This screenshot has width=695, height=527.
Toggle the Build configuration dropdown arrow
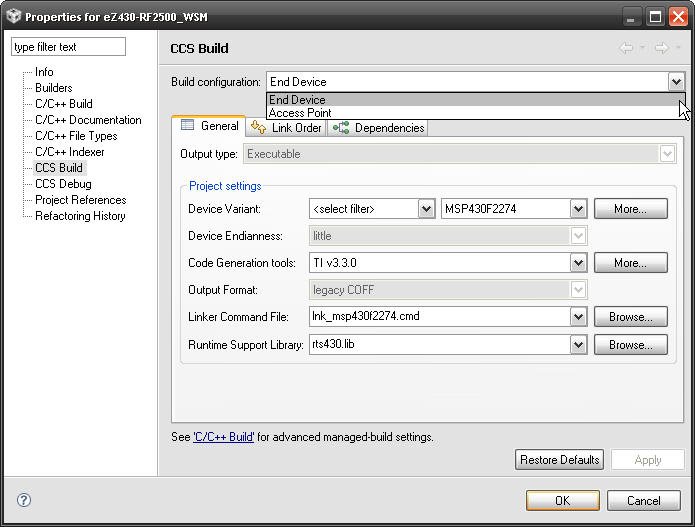click(676, 82)
